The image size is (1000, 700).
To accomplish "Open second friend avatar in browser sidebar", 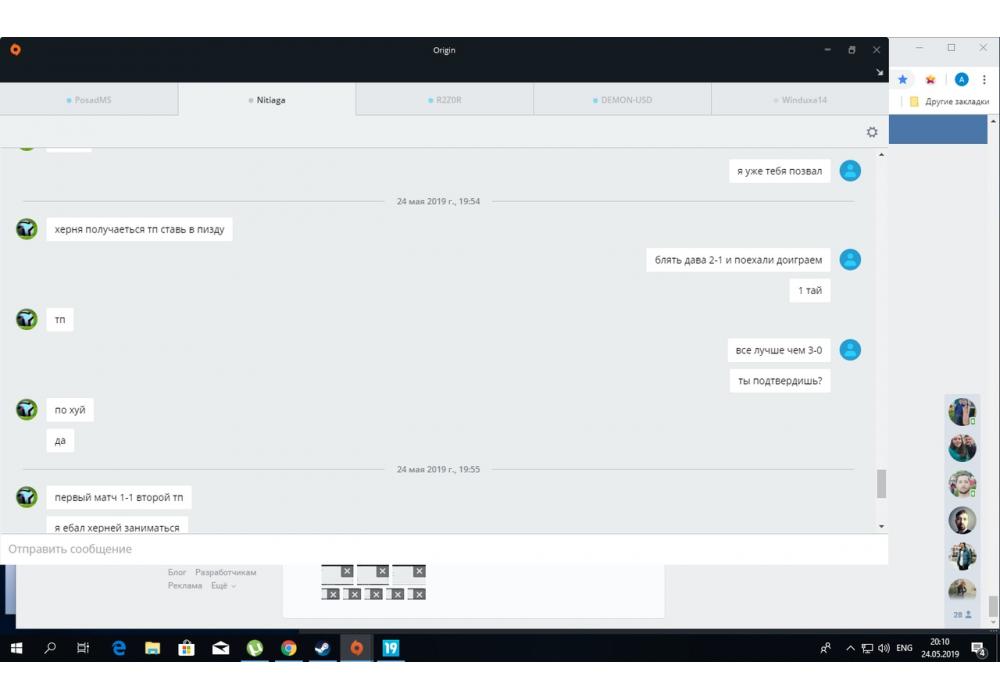I will [962, 448].
